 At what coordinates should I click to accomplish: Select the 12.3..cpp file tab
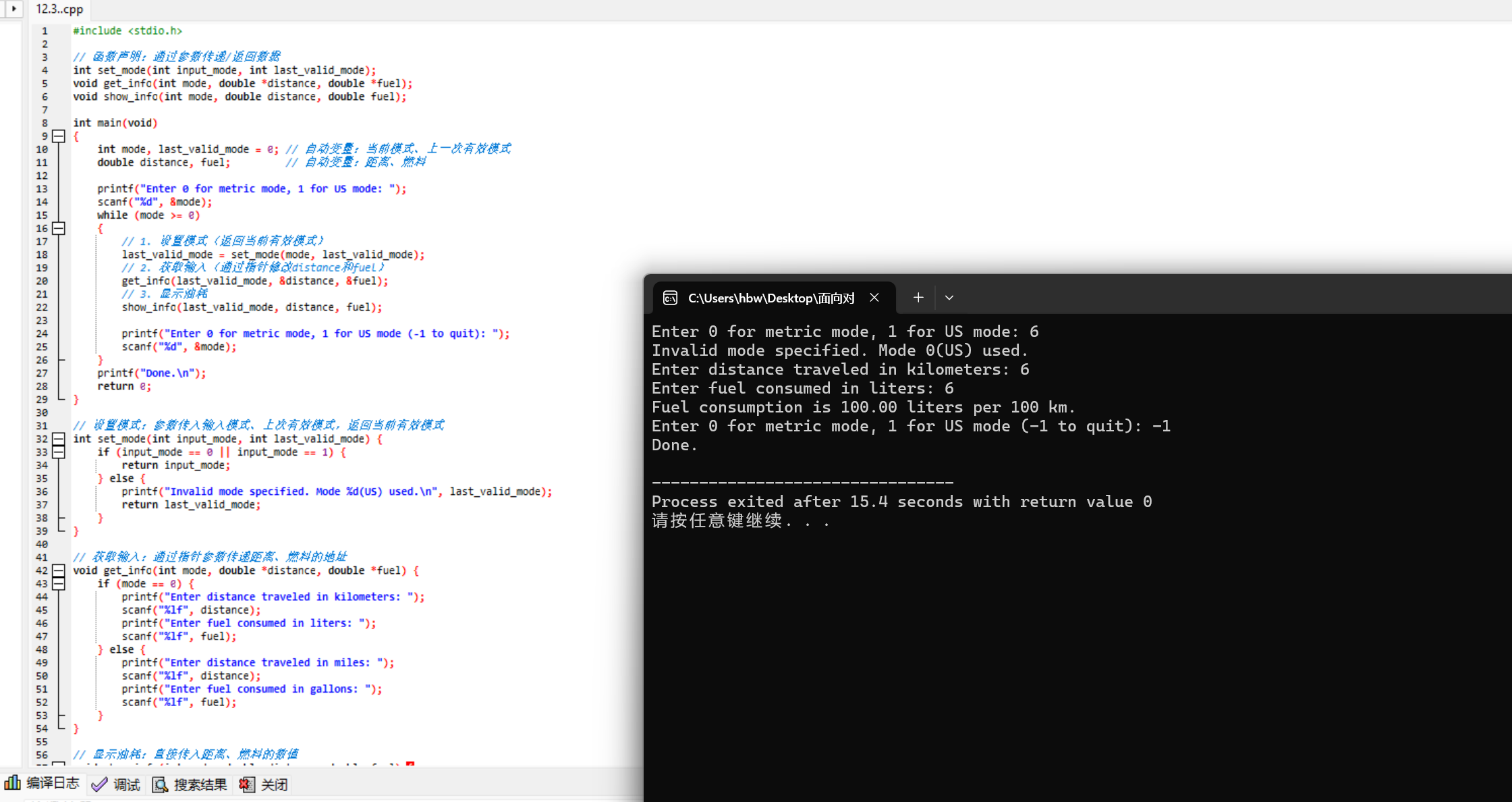click(59, 9)
